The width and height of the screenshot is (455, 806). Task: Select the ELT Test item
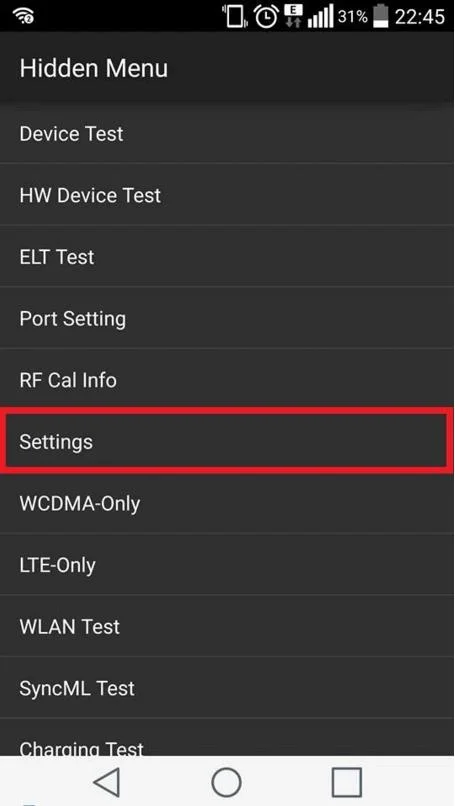click(227, 256)
